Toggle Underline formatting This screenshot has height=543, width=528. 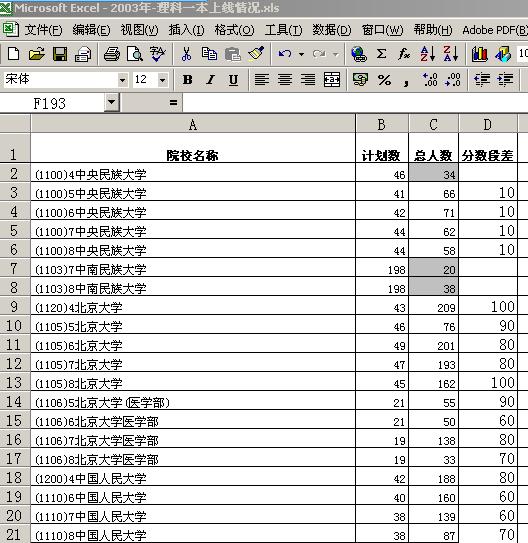click(x=233, y=80)
